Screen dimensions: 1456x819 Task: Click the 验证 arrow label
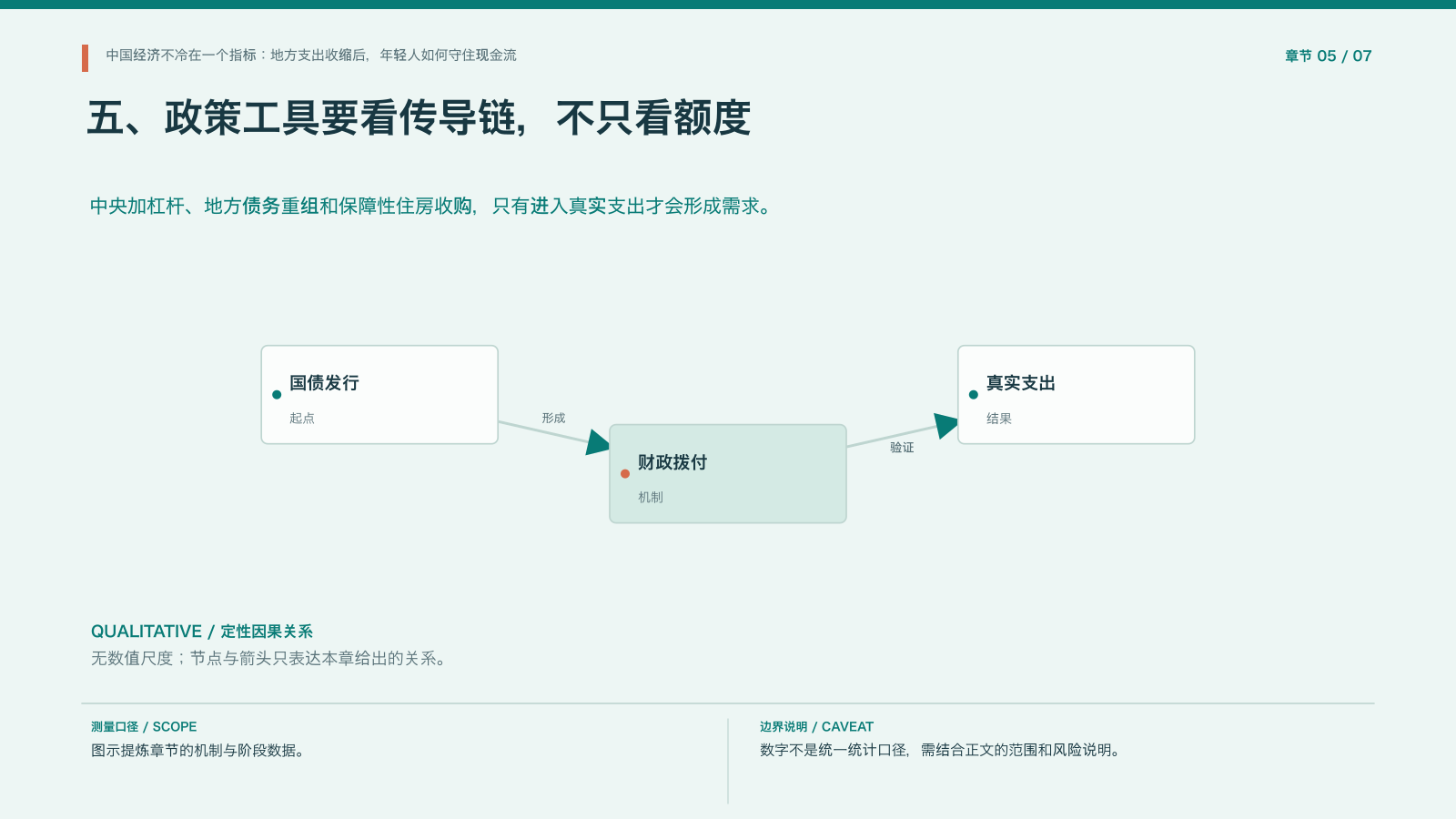[902, 447]
